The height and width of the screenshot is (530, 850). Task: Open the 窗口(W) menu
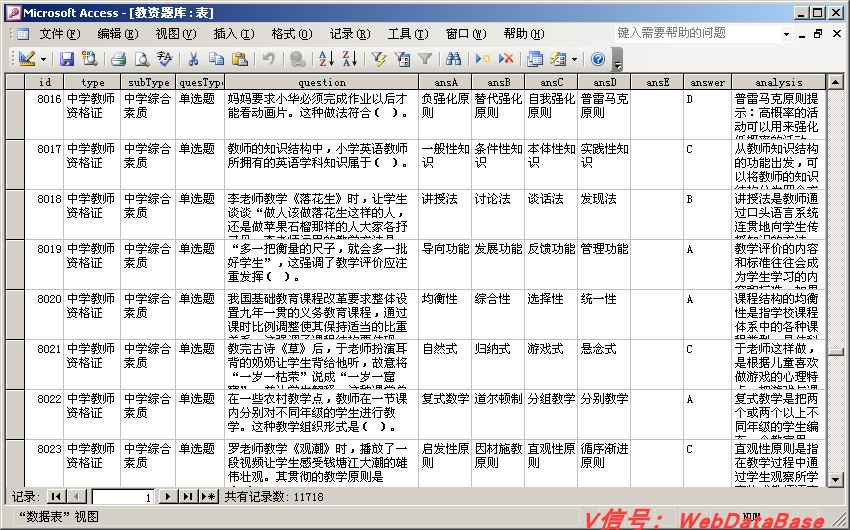pyautogui.click(x=466, y=34)
